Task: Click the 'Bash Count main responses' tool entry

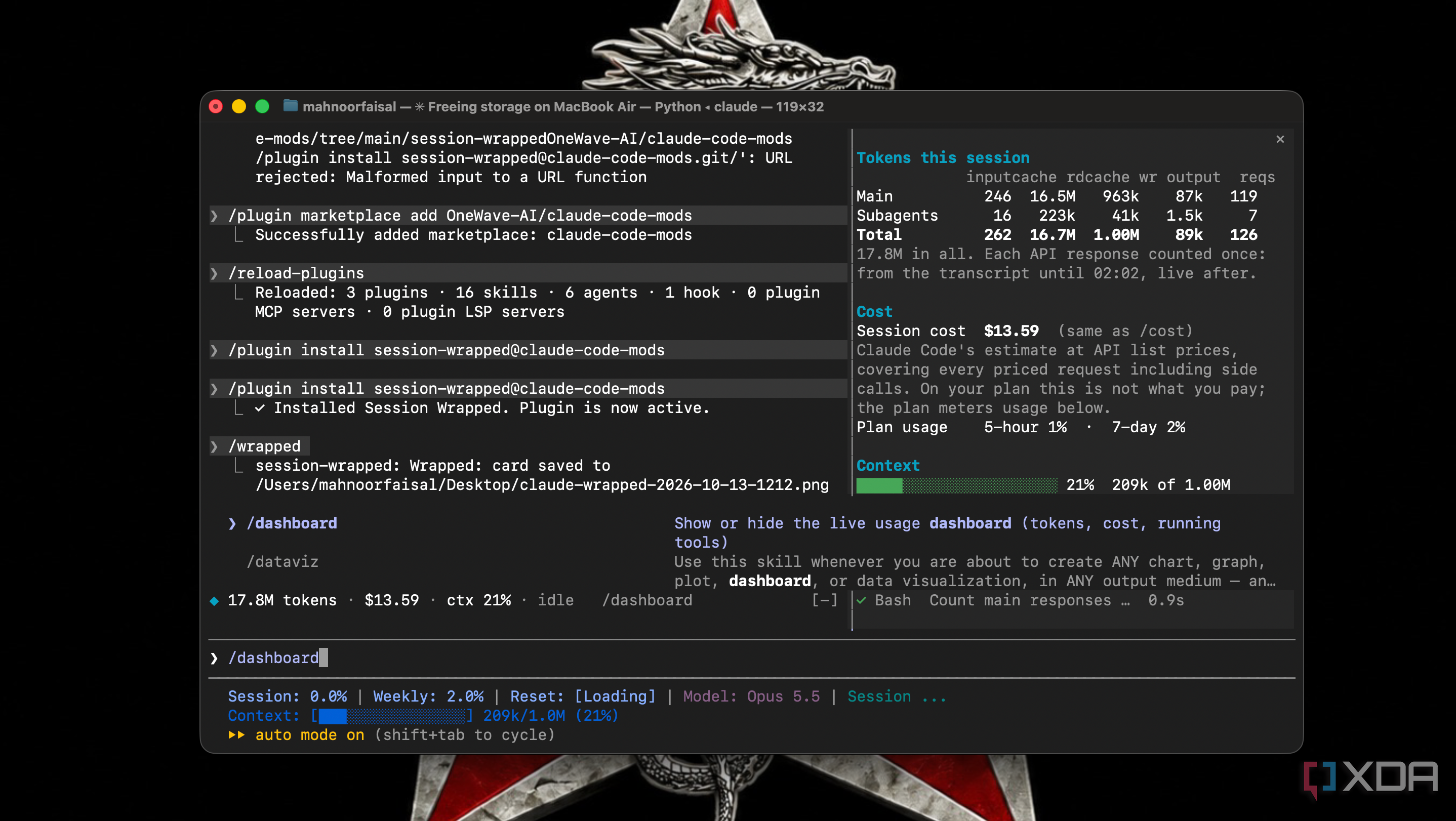Action: (x=1020, y=600)
